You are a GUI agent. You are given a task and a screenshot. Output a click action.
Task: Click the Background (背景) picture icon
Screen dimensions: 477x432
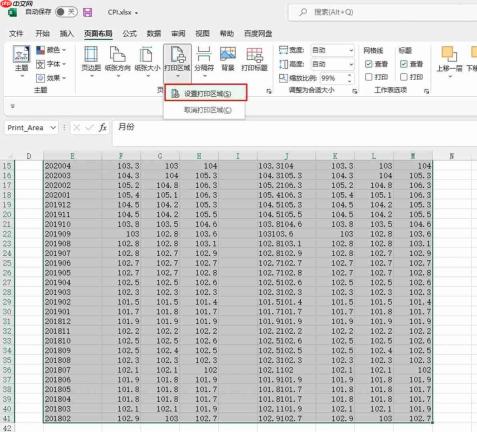click(x=228, y=54)
